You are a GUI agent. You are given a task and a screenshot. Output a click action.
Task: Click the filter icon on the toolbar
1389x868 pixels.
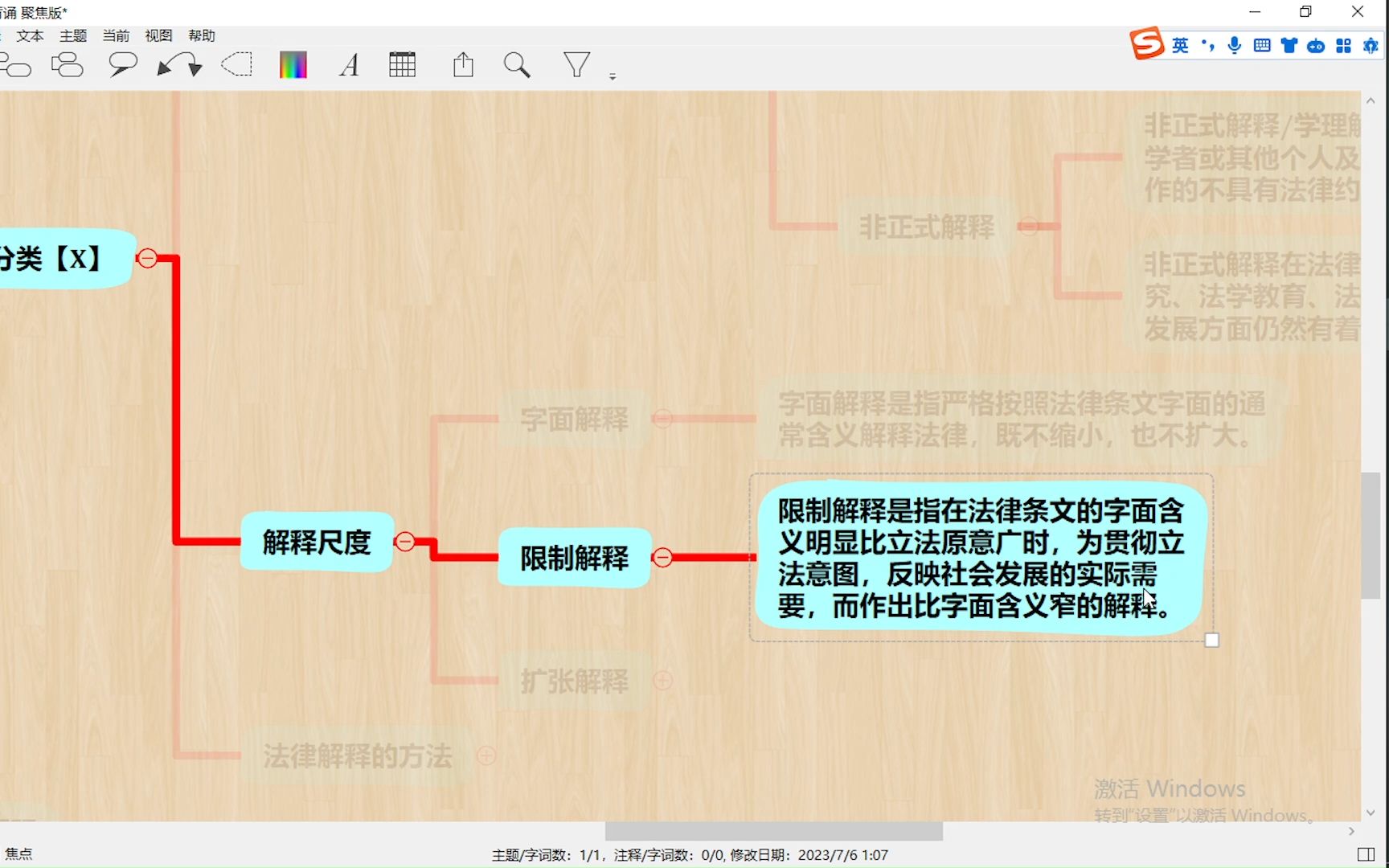(x=576, y=65)
